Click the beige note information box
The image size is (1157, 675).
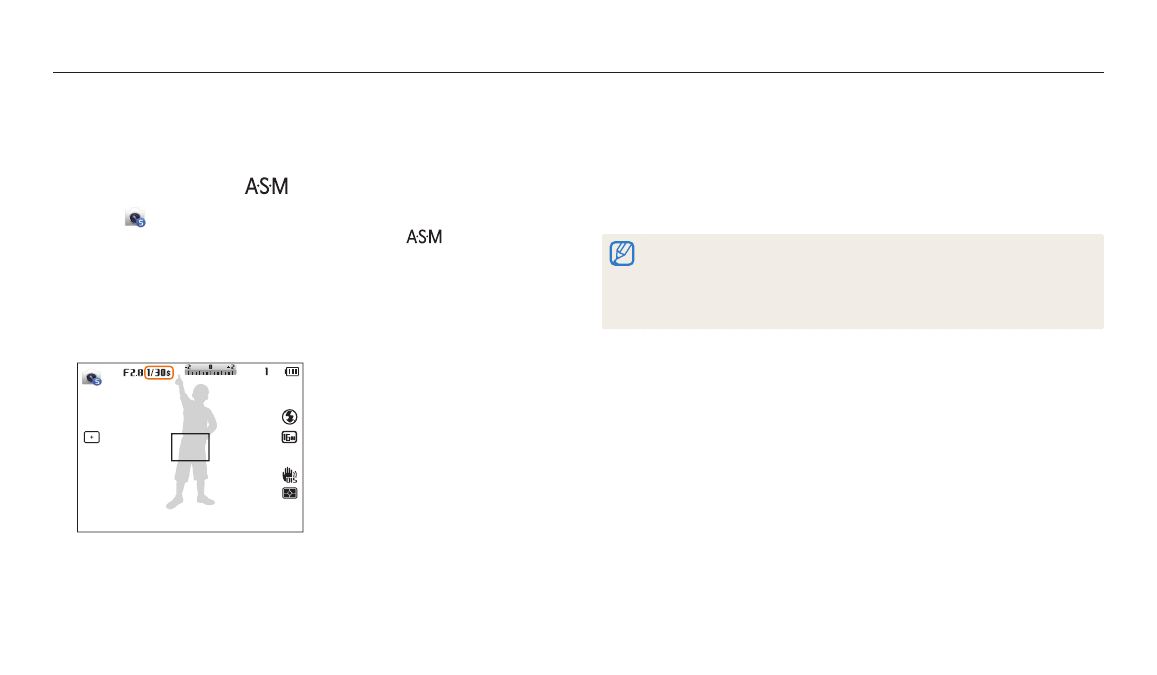pos(852,282)
